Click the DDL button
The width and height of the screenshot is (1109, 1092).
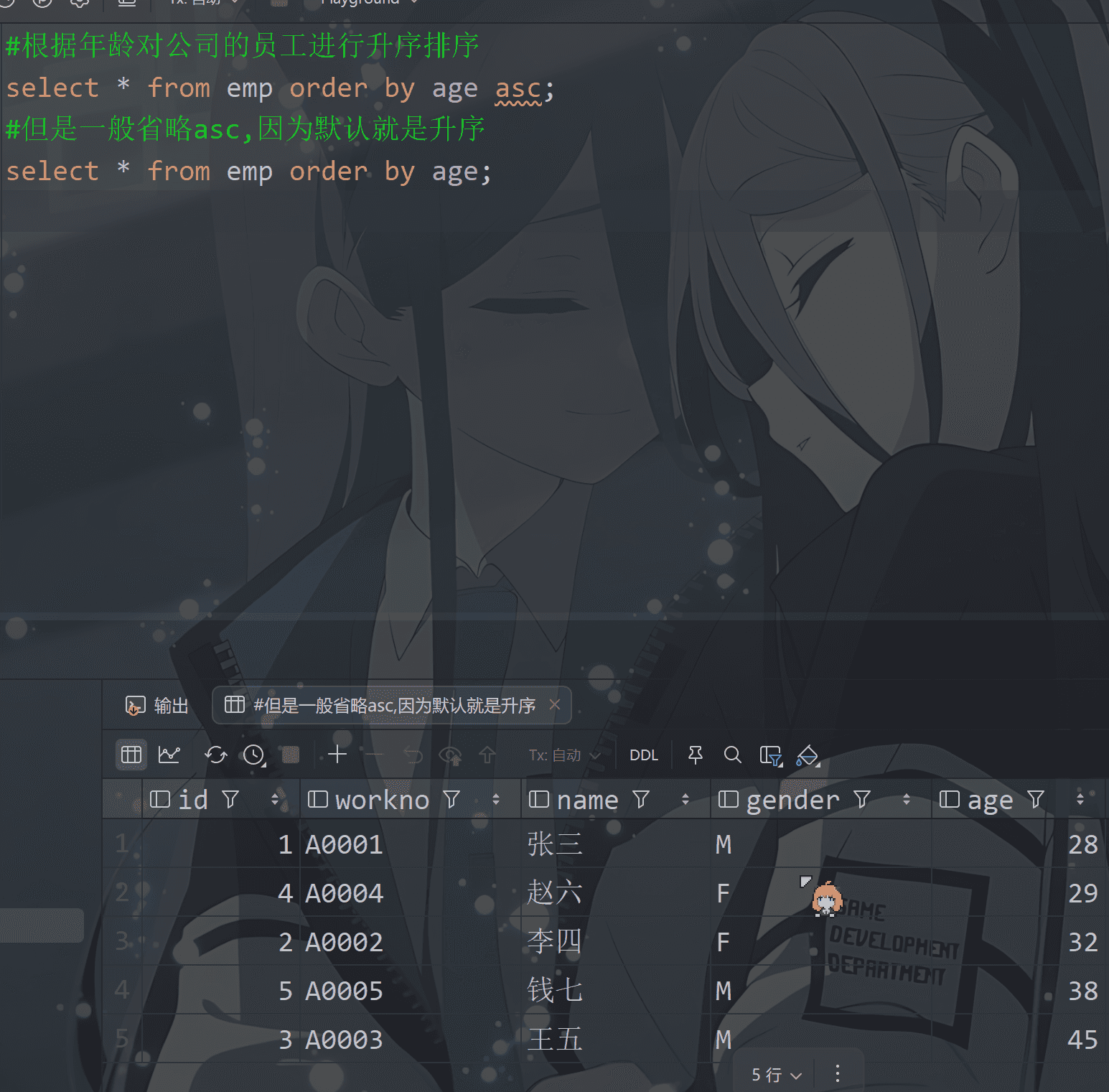[x=644, y=755]
